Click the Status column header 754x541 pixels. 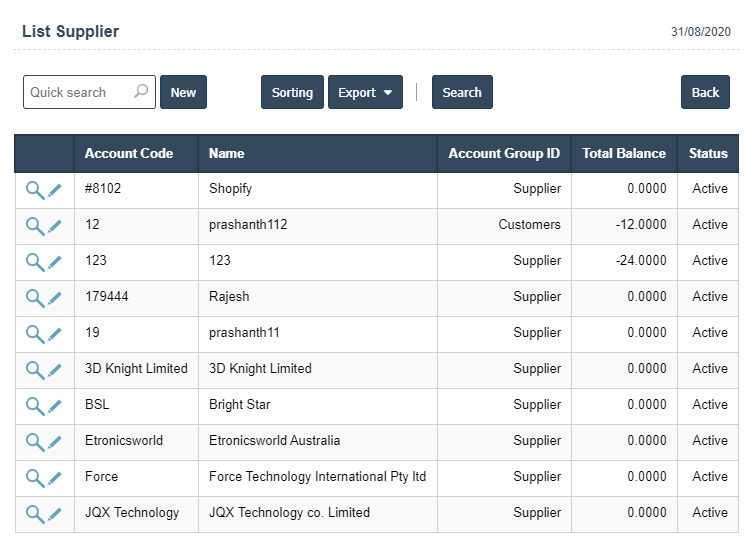tap(708, 153)
